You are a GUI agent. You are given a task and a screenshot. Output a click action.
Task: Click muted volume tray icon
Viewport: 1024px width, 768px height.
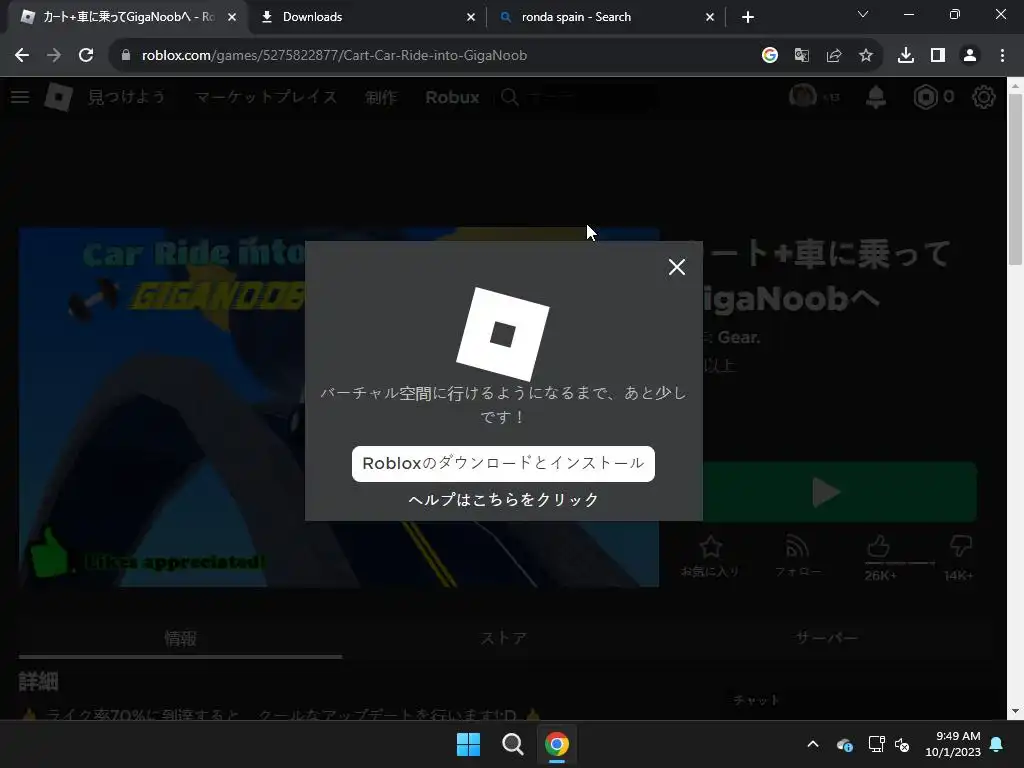point(903,744)
